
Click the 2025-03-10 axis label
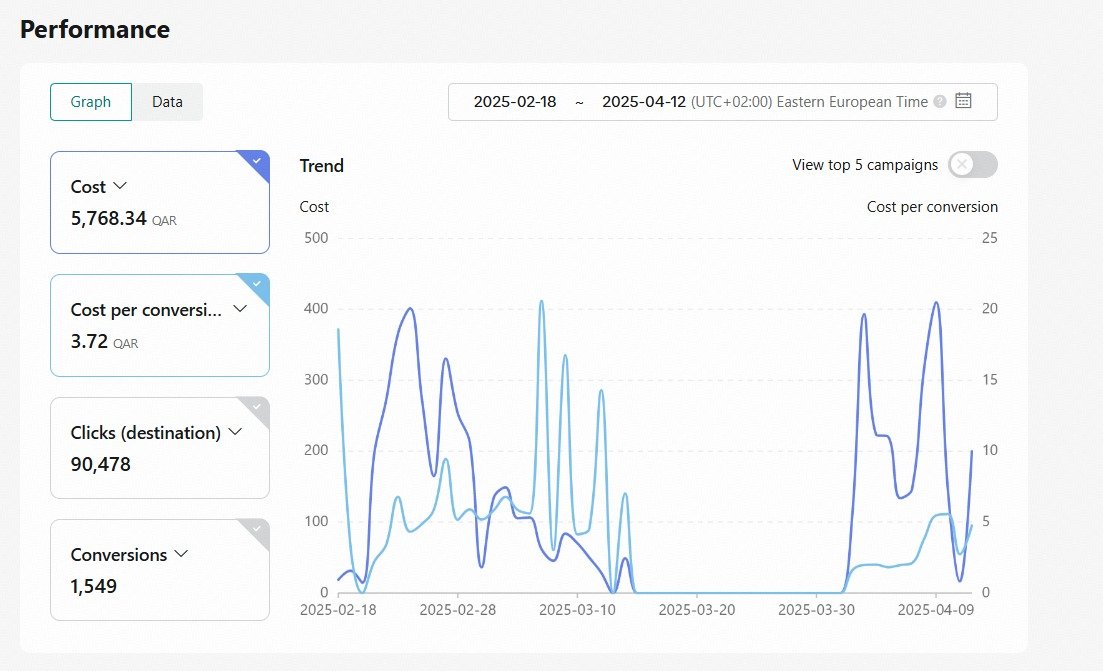tap(577, 610)
